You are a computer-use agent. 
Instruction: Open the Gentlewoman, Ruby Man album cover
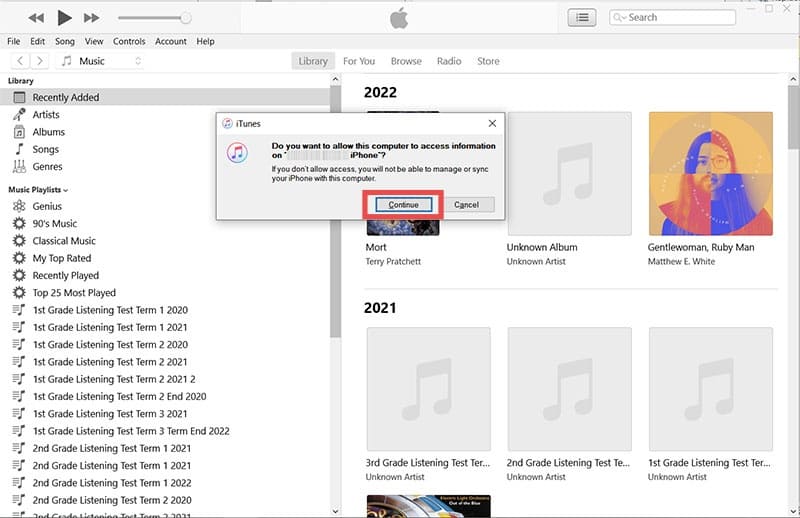point(710,173)
